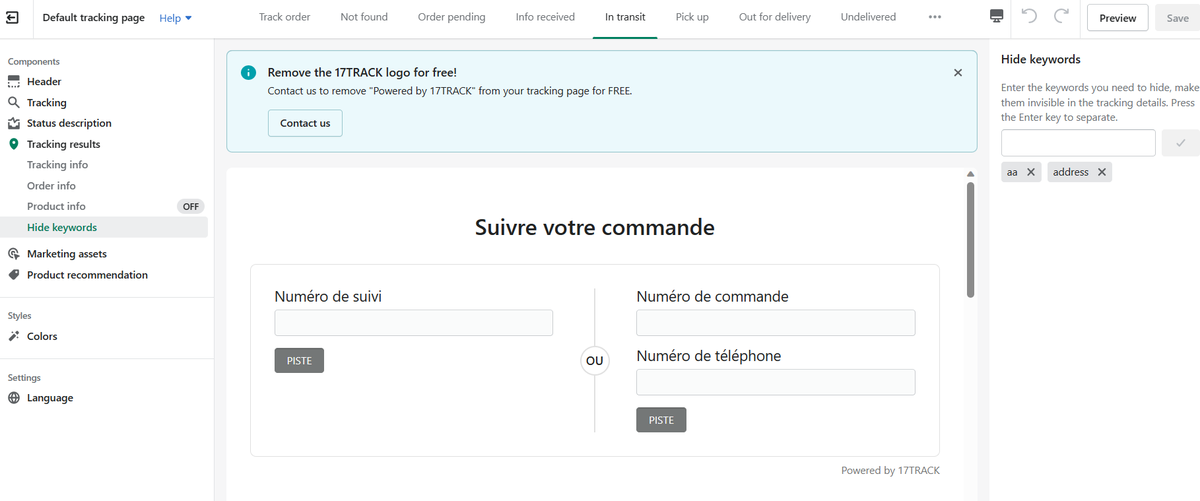Click the hide keywords text input
1200x501 pixels.
1078,143
